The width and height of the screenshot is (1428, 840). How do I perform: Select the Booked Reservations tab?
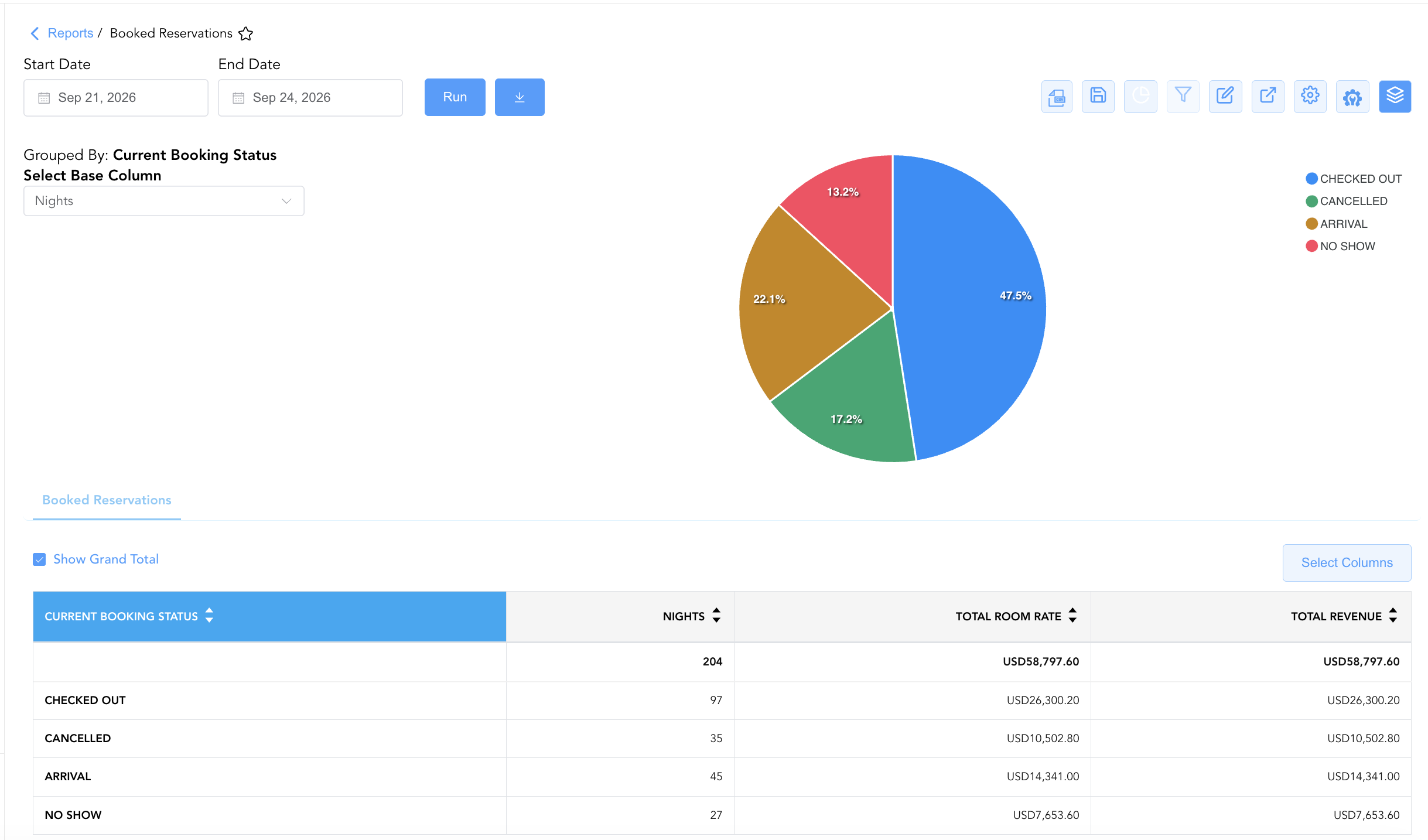pos(107,500)
